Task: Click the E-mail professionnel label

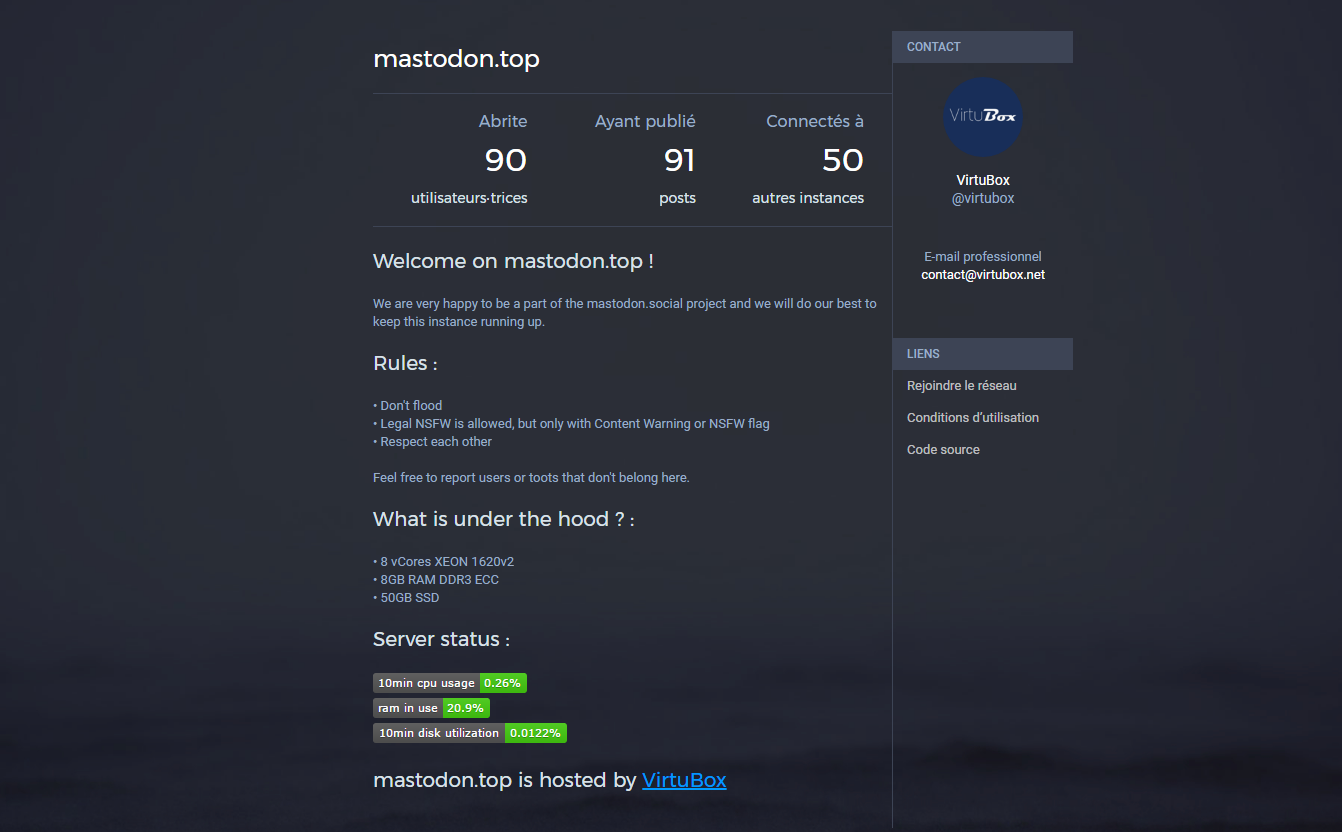Action: tap(983, 257)
